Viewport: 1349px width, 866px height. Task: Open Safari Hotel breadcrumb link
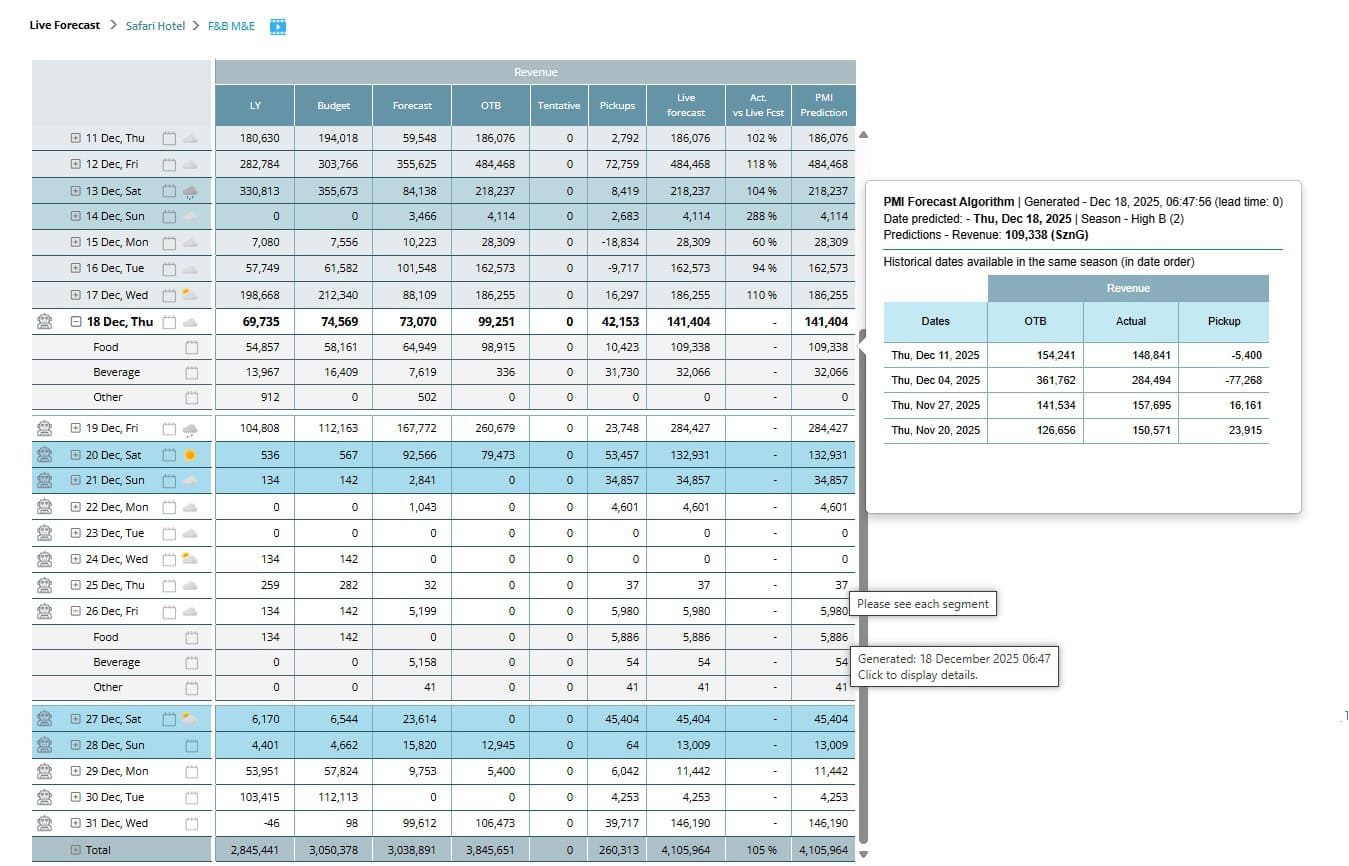coord(155,26)
